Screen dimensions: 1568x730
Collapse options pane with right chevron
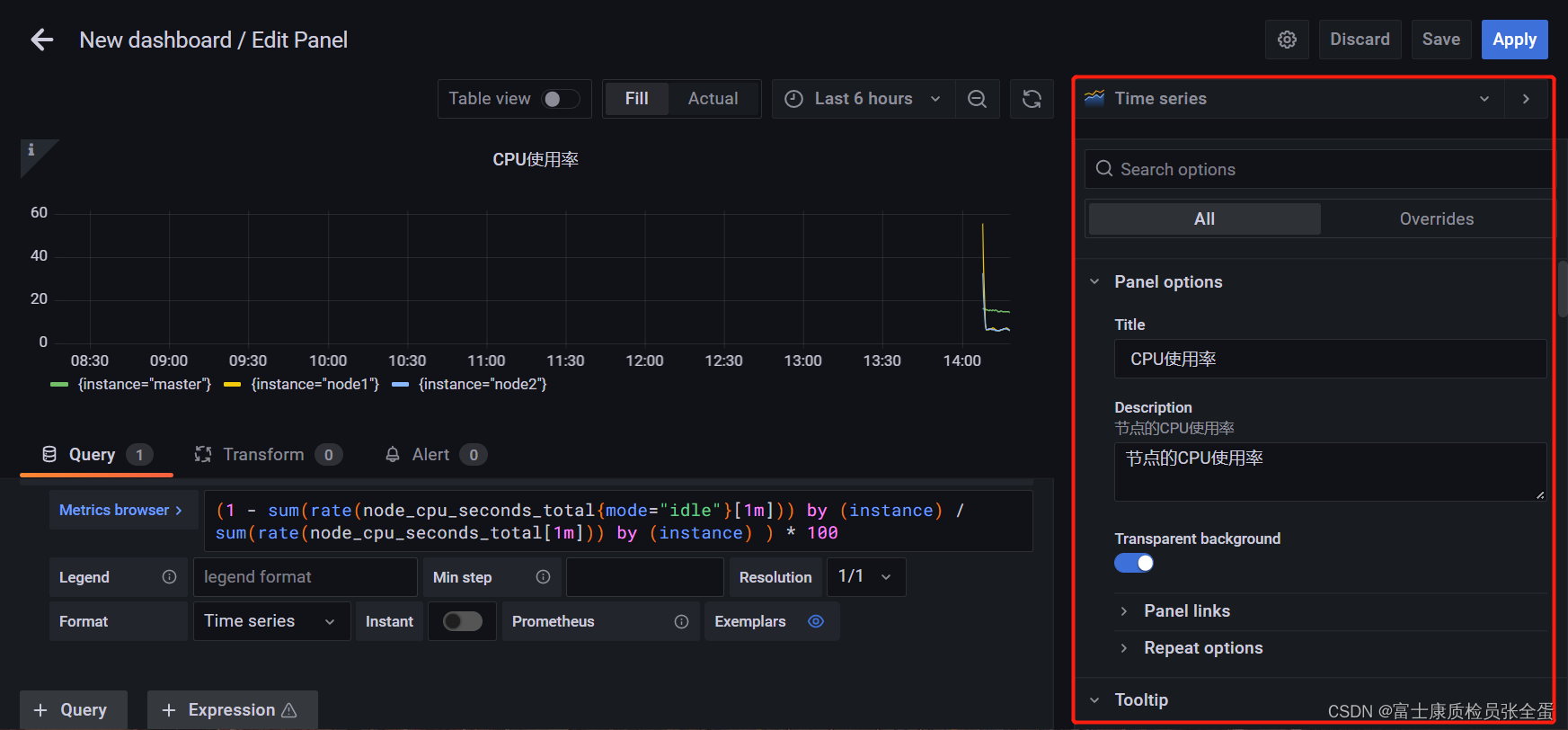[1526, 99]
